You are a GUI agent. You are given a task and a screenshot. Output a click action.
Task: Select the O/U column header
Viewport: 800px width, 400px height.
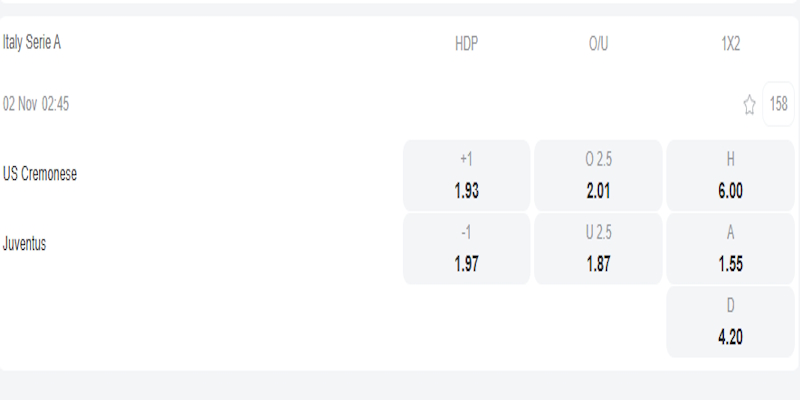(598, 44)
